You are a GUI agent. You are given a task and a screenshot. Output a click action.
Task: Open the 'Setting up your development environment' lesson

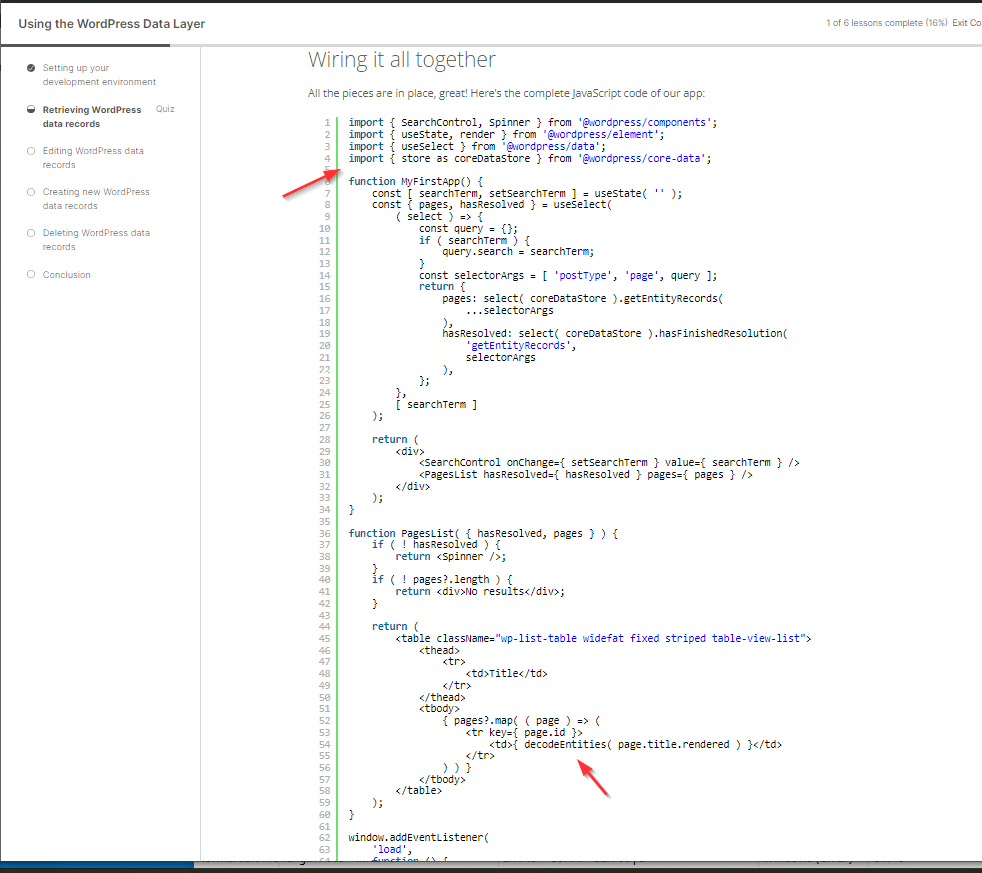pyautogui.click(x=99, y=75)
